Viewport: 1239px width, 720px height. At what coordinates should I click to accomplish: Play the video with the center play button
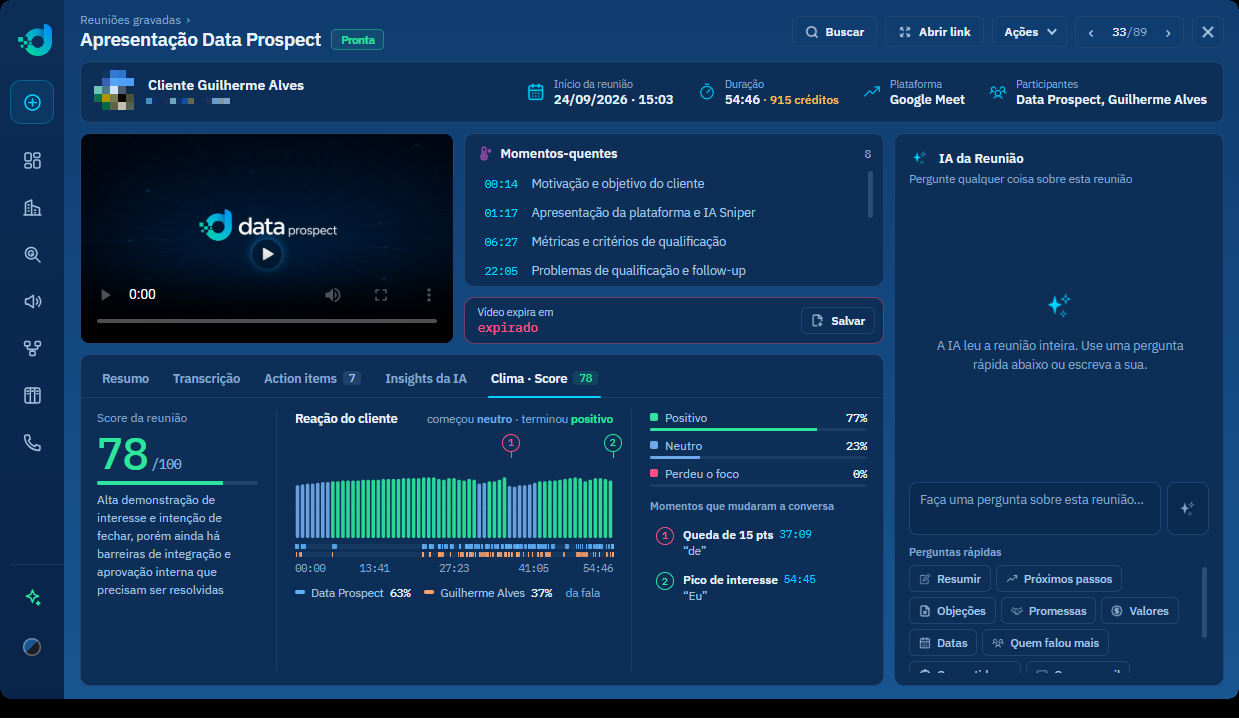pos(267,254)
